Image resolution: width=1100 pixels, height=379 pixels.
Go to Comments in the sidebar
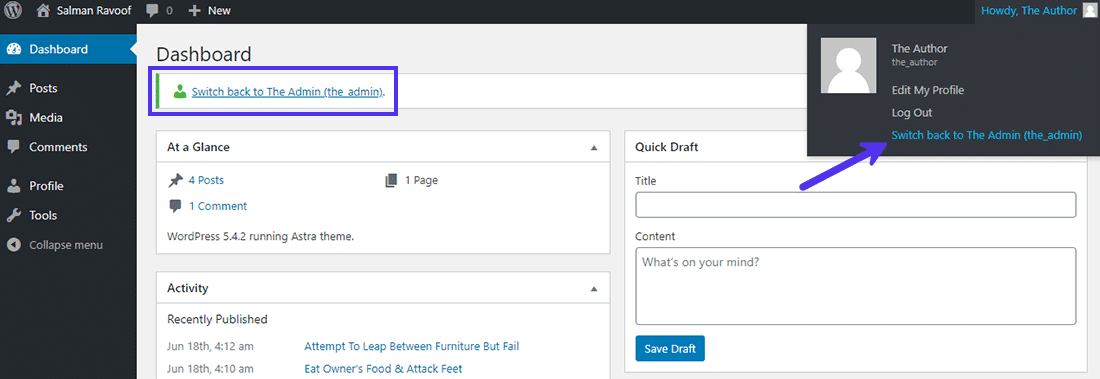pos(58,147)
